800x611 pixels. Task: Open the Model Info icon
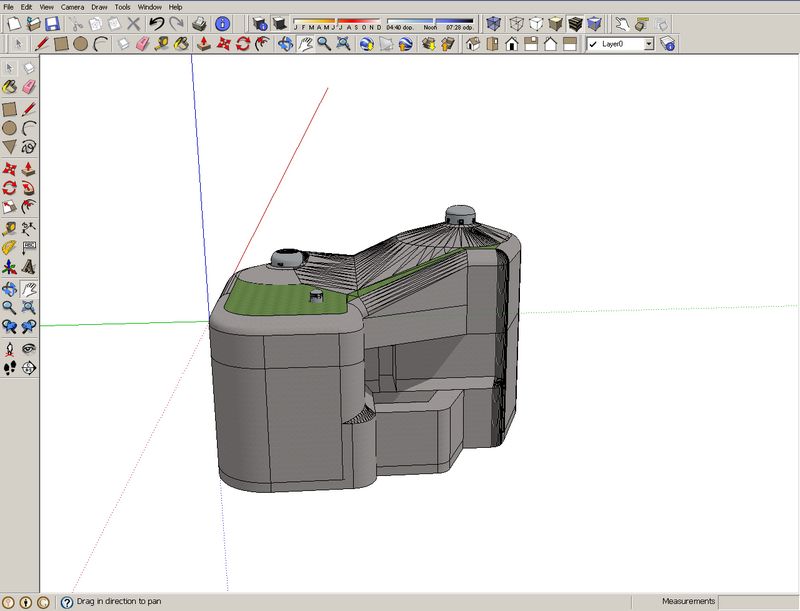click(221, 22)
